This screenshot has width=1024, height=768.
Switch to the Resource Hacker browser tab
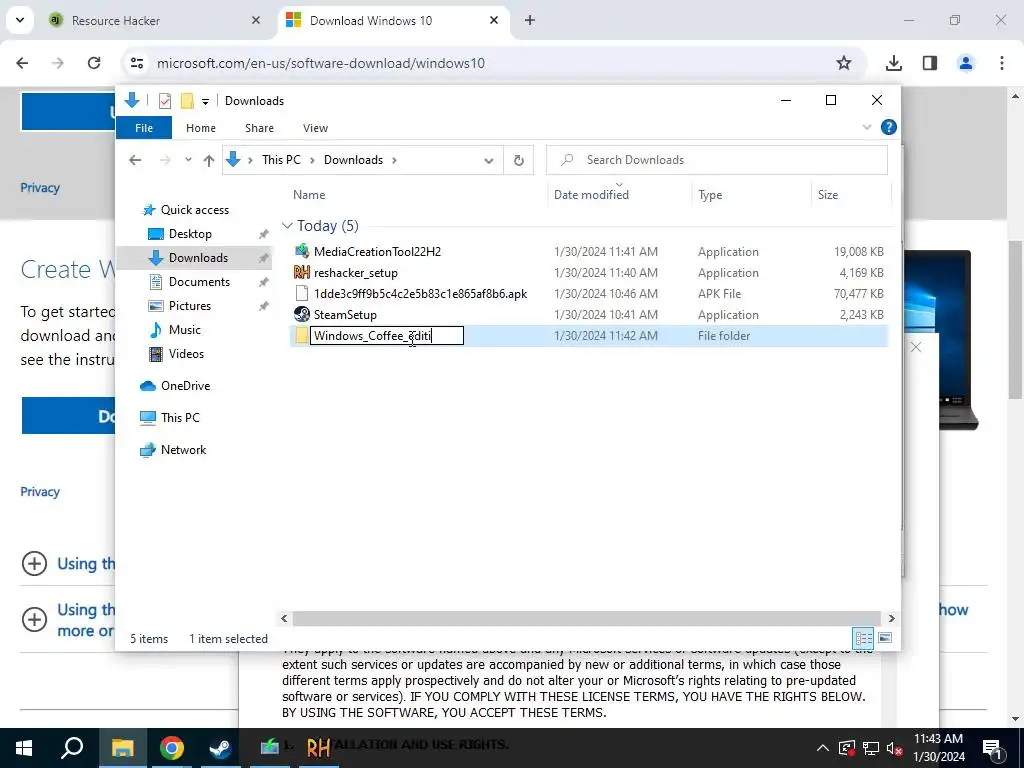click(x=154, y=20)
